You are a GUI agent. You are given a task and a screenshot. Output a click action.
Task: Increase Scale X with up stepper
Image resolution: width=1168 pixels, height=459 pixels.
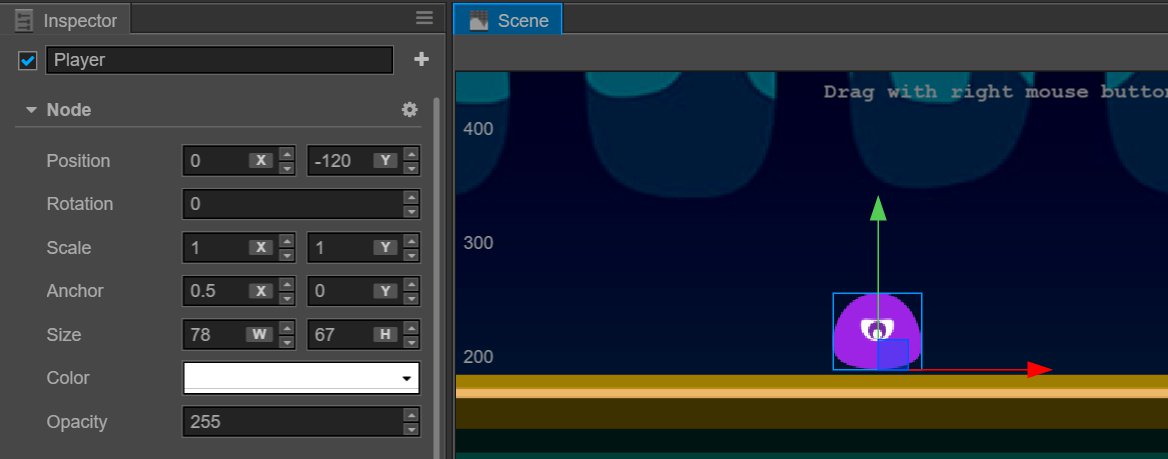pyautogui.click(x=287, y=241)
